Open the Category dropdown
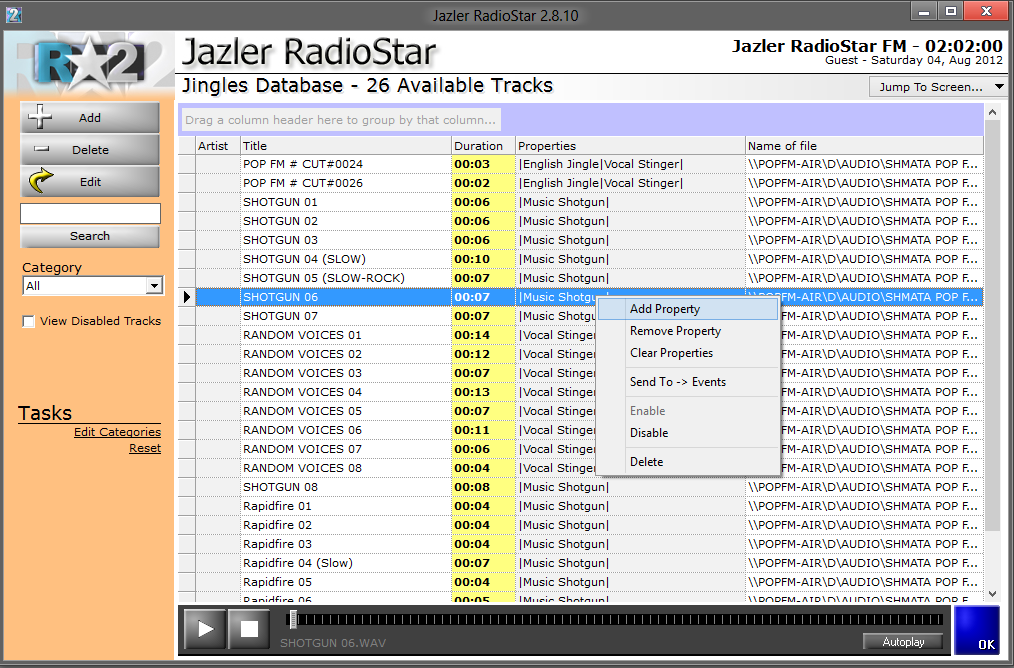The height and width of the screenshot is (668, 1014). 154,286
